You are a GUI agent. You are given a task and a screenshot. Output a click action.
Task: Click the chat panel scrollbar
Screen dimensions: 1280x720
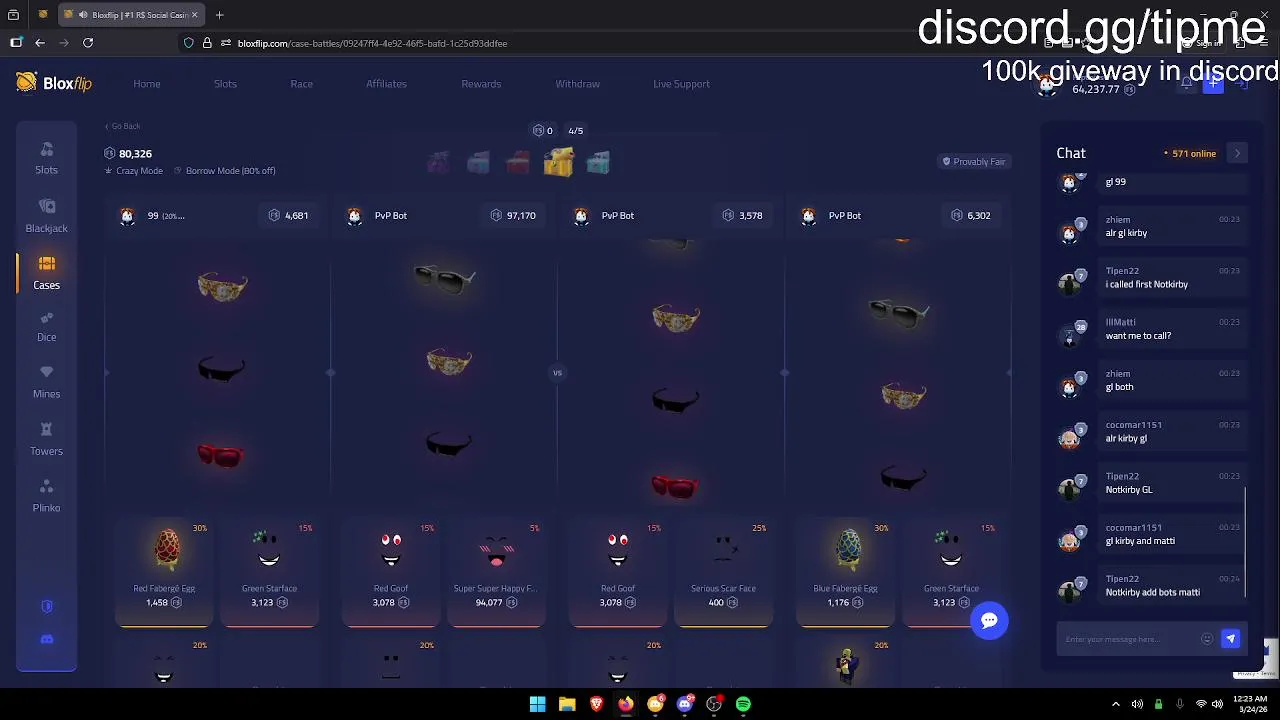pyautogui.click(x=1246, y=542)
